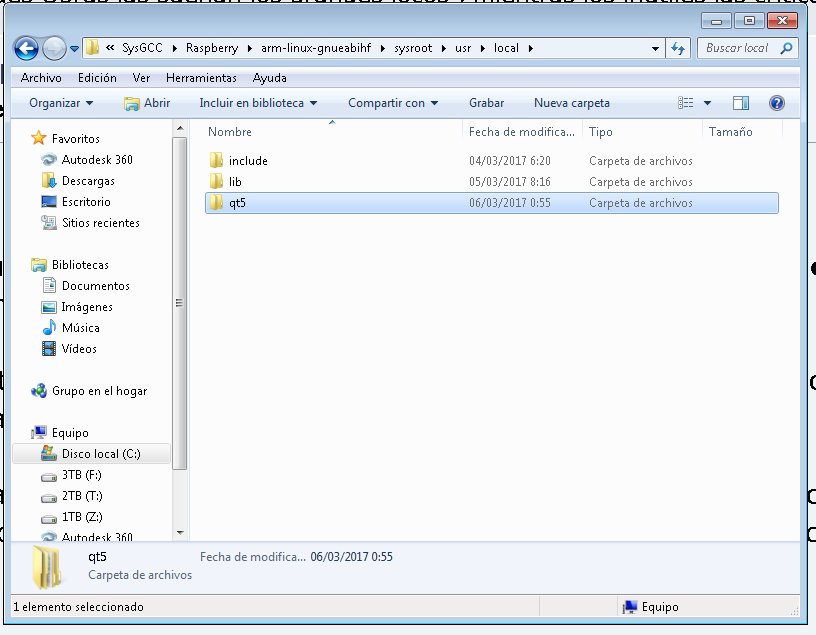Navigate to SysGCC in address bar
Image resolution: width=816 pixels, height=635 pixels.
pos(142,48)
